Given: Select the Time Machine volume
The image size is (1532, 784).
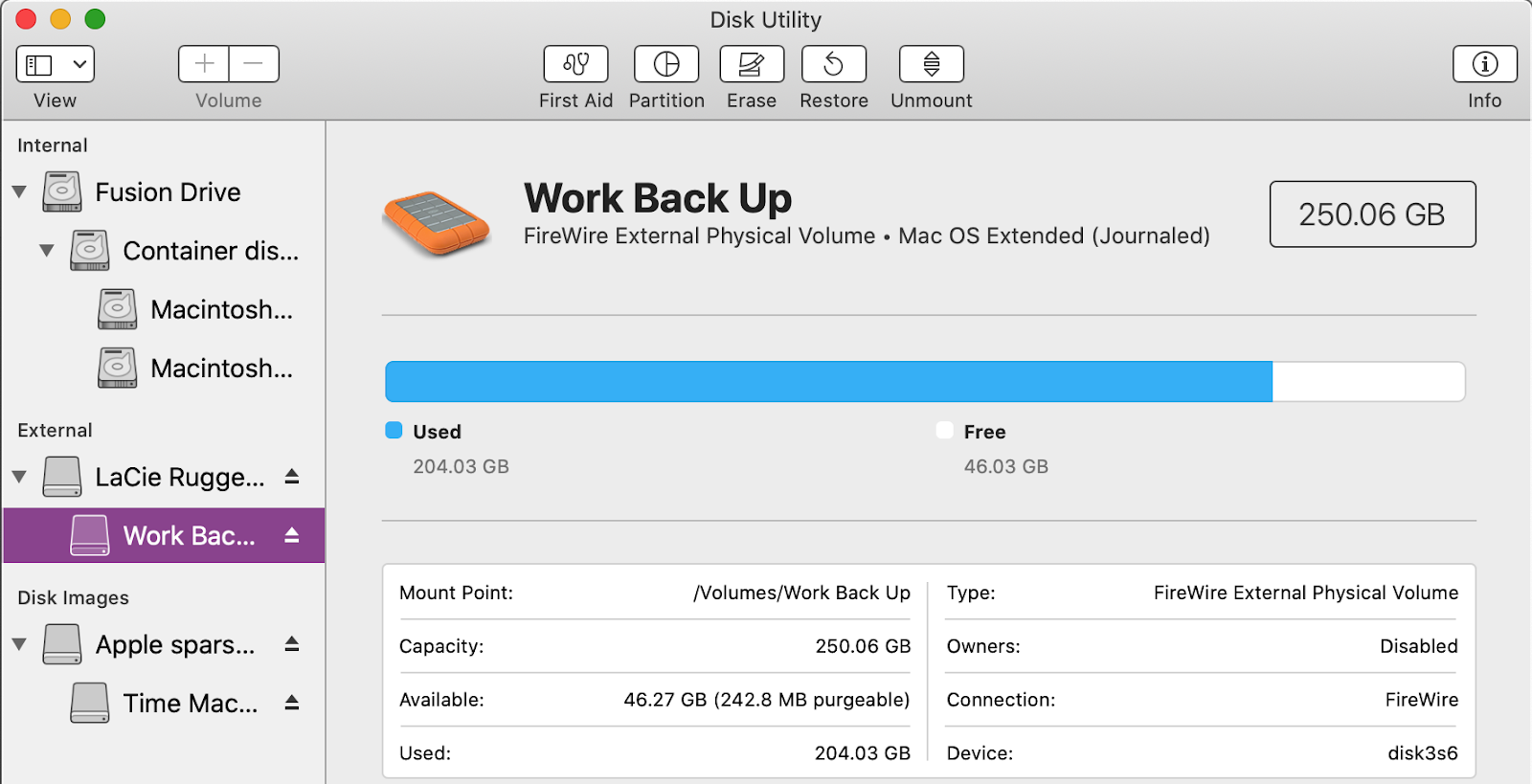Looking at the screenshot, I should tap(164, 703).
